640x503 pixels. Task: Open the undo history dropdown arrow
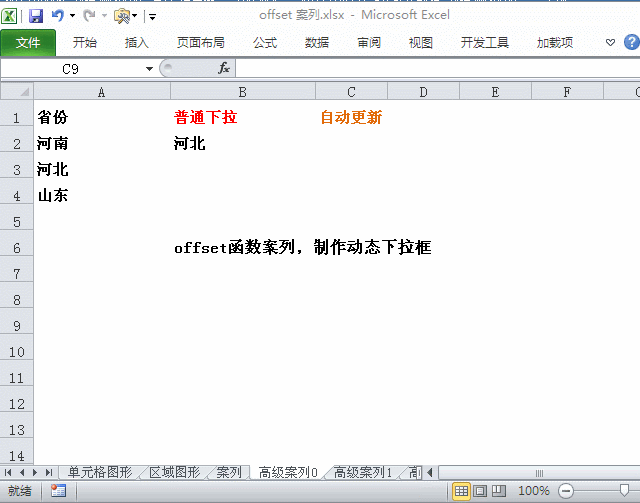tap(72, 16)
